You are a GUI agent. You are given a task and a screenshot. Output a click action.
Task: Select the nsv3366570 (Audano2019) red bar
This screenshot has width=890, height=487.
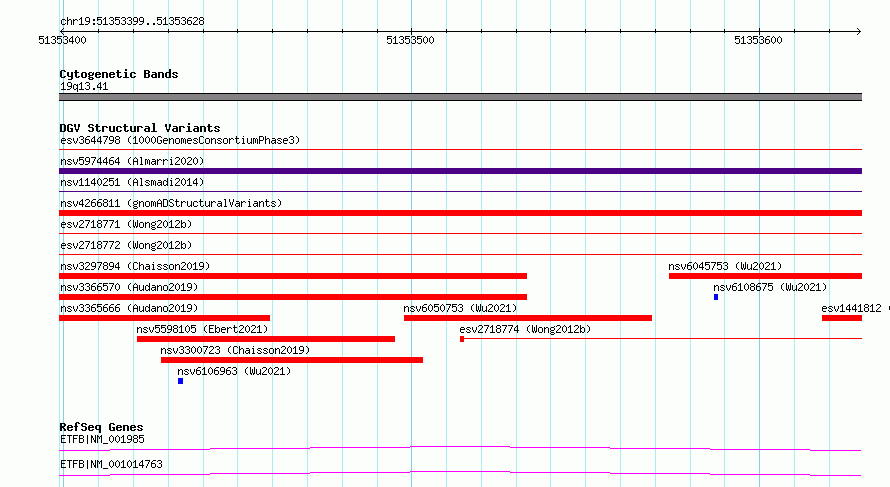tap(293, 297)
